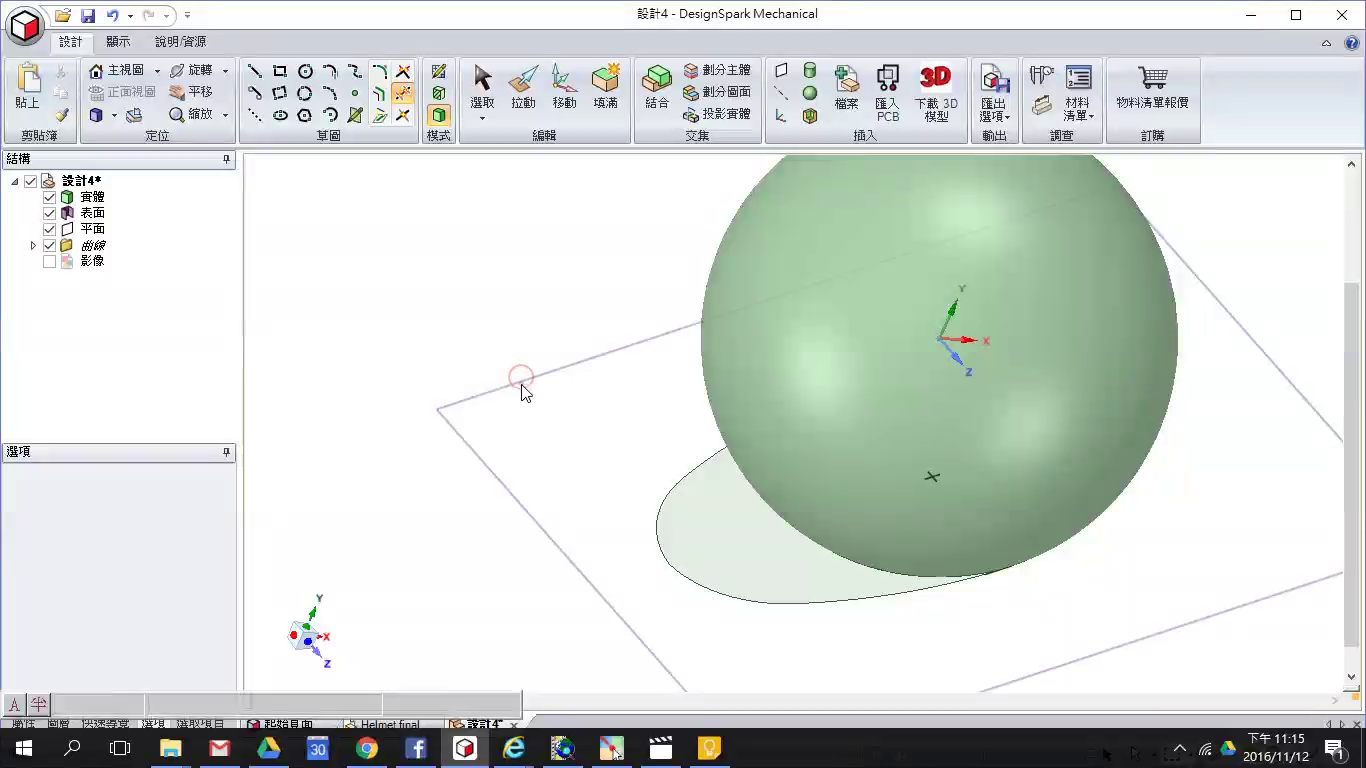Uncheck the 平面 visibility checkbox
The width and height of the screenshot is (1366, 768).
click(49, 229)
